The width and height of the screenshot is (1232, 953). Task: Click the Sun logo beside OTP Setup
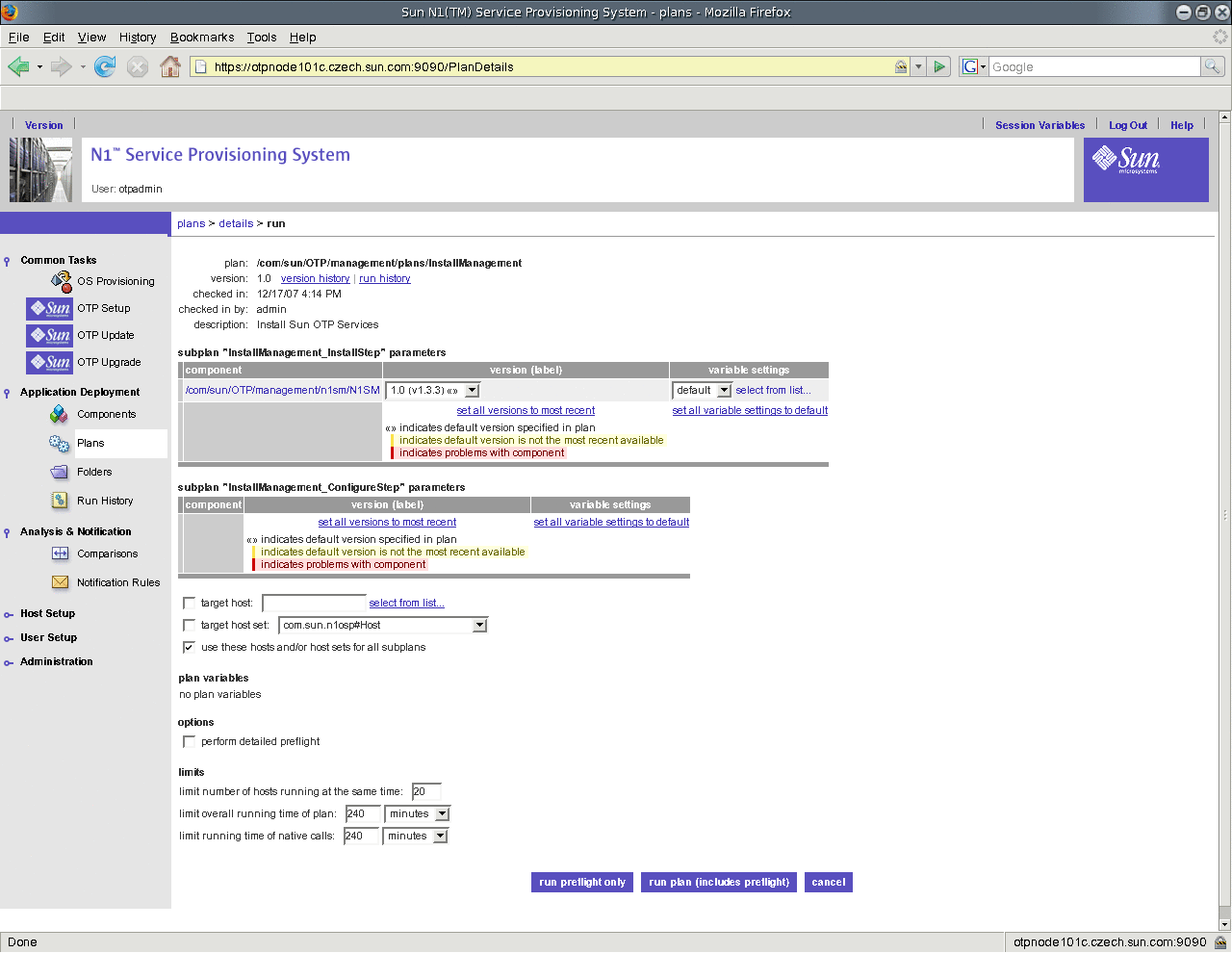point(49,308)
